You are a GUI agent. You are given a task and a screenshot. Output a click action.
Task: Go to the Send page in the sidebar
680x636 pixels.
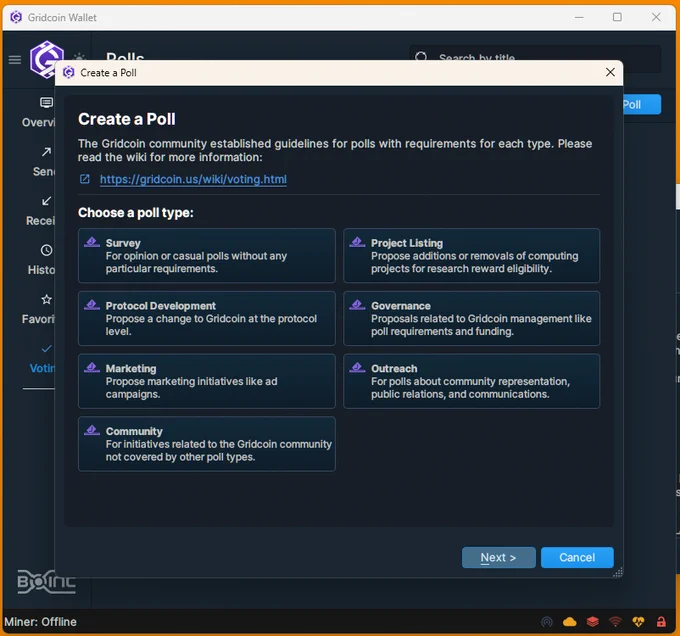[x=43, y=162]
